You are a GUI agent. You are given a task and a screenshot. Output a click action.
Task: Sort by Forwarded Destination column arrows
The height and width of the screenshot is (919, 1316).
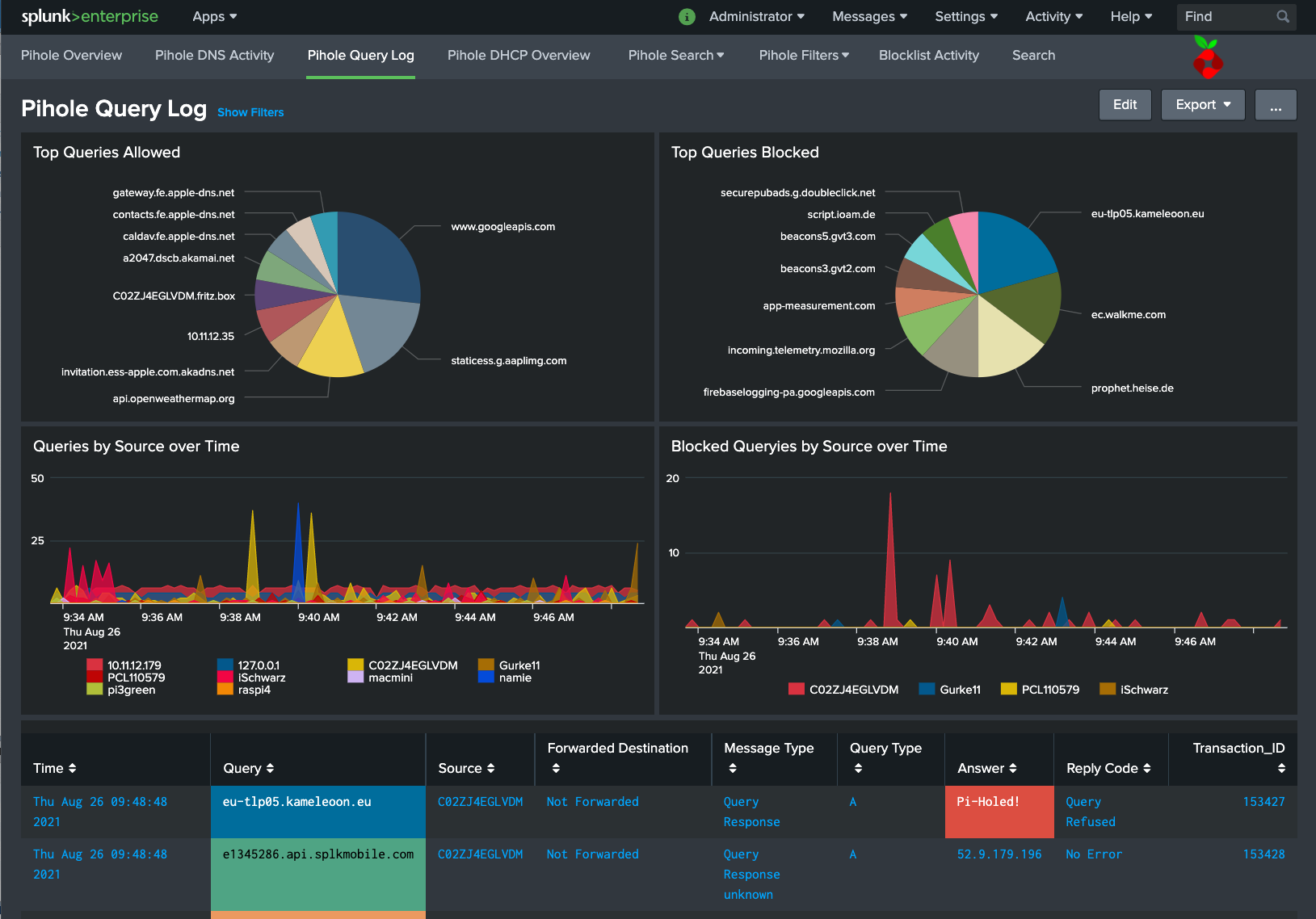click(556, 768)
